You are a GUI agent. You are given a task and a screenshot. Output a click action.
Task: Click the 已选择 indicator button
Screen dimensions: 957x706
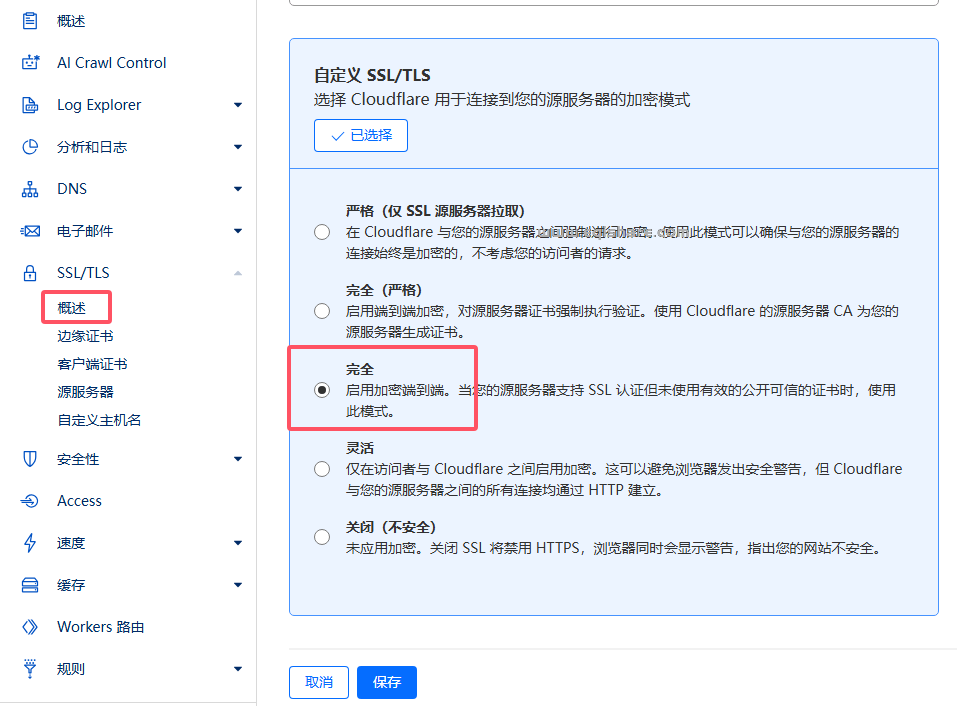click(x=360, y=135)
